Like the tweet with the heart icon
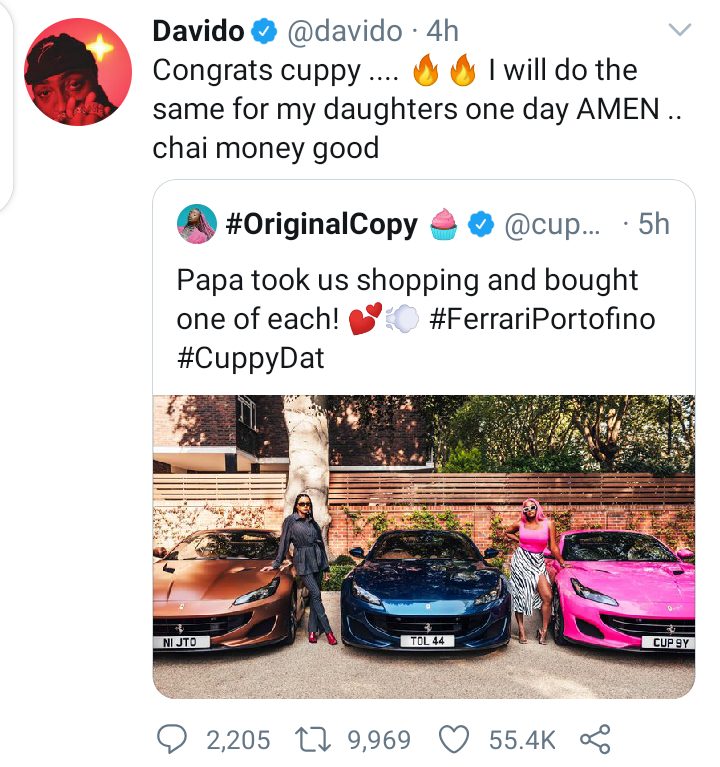Image resolution: width=720 pixels, height=767 pixels. [x=455, y=739]
